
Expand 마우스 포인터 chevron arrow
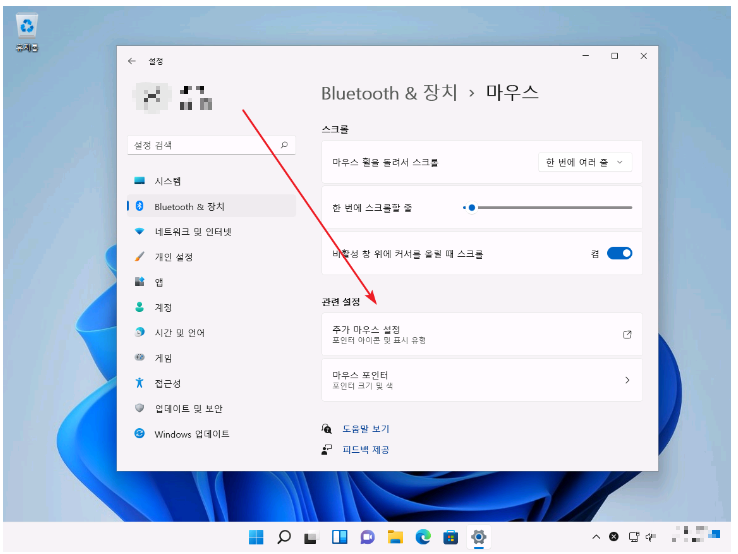click(627, 380)
